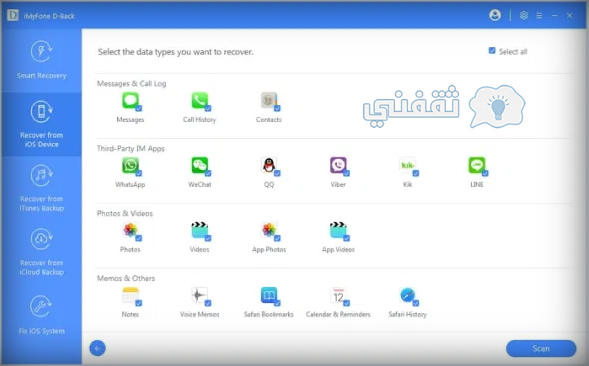
Task: Select the WhatsApp data type icon
Action: [x=130, y=165]
